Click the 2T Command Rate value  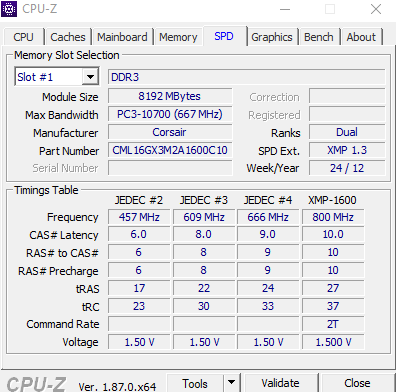click(333, 324)
